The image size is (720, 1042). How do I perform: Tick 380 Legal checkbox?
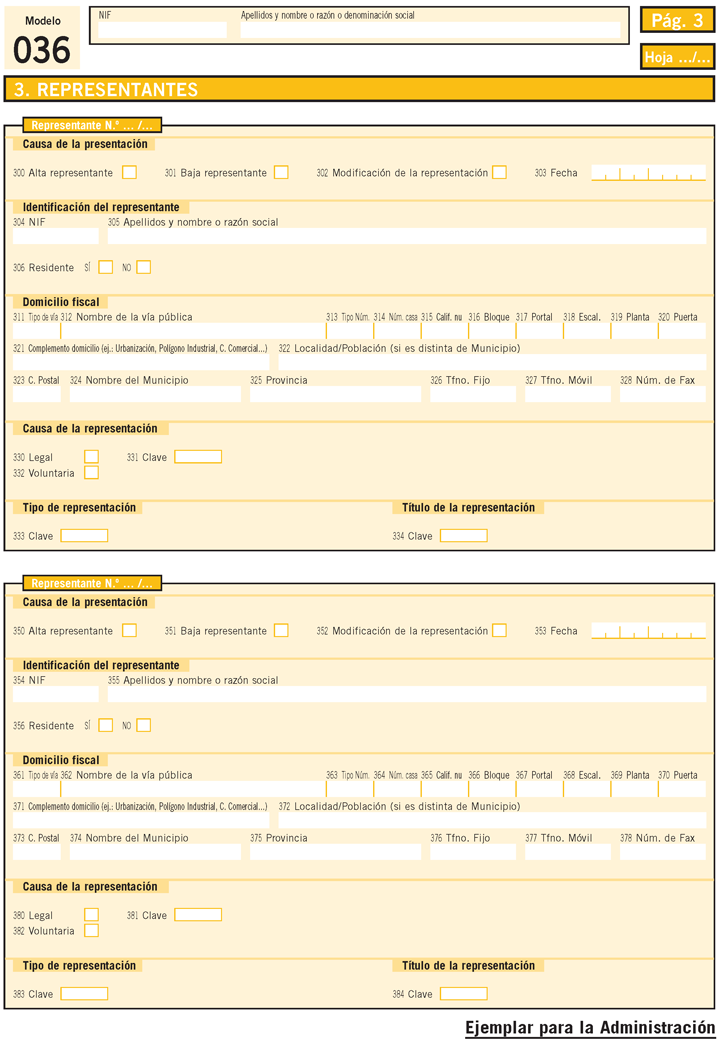[x=92, y=914]
